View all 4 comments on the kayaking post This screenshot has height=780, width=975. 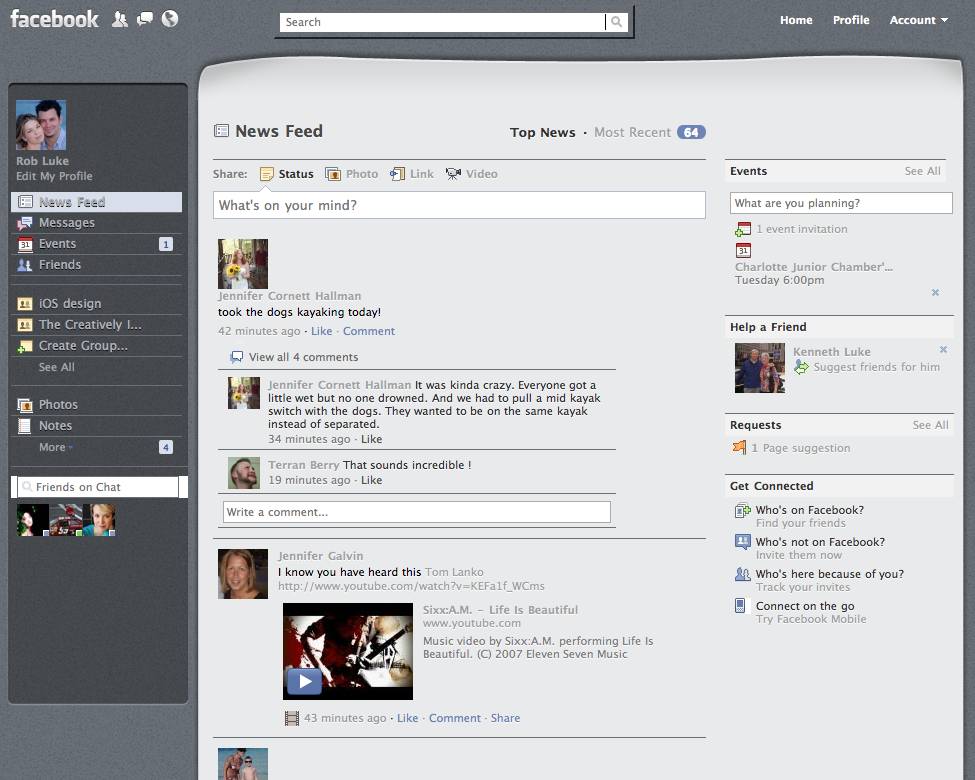click(302, 356)
